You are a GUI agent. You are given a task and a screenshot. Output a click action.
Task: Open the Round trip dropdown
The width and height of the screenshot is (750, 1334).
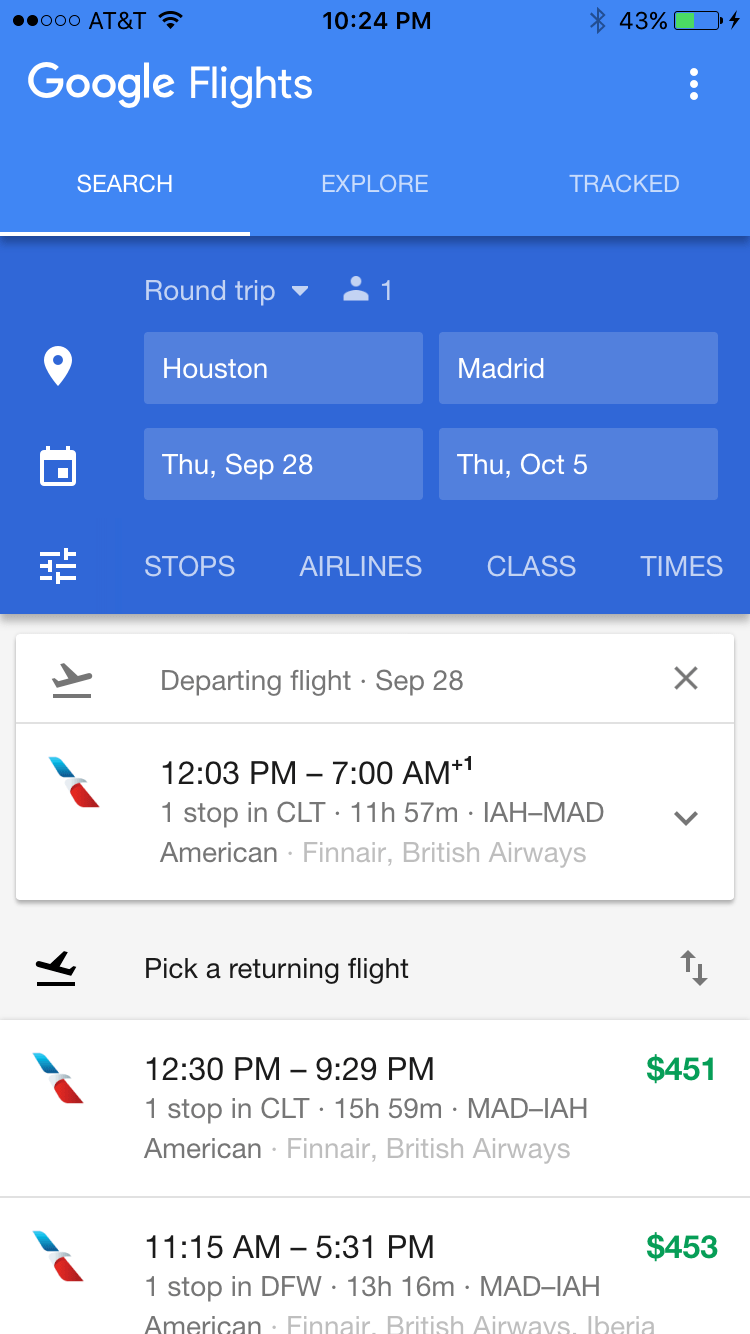tap(226, 291)
